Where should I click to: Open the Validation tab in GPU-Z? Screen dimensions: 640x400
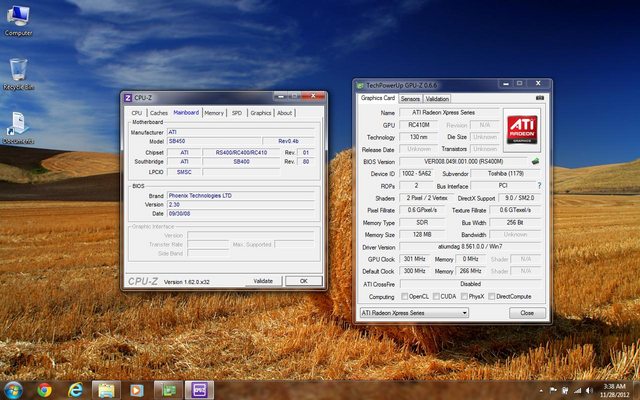pyautogui.click(x=437, y=99)
